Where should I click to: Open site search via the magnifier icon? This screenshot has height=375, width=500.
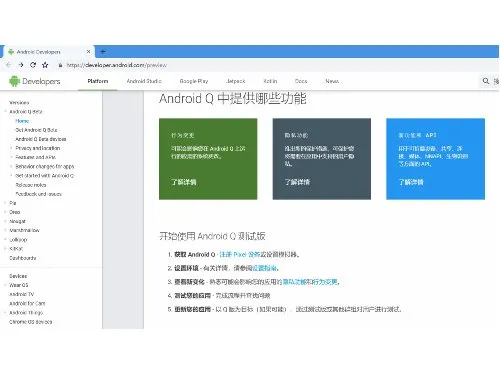(x=486, y=81)
